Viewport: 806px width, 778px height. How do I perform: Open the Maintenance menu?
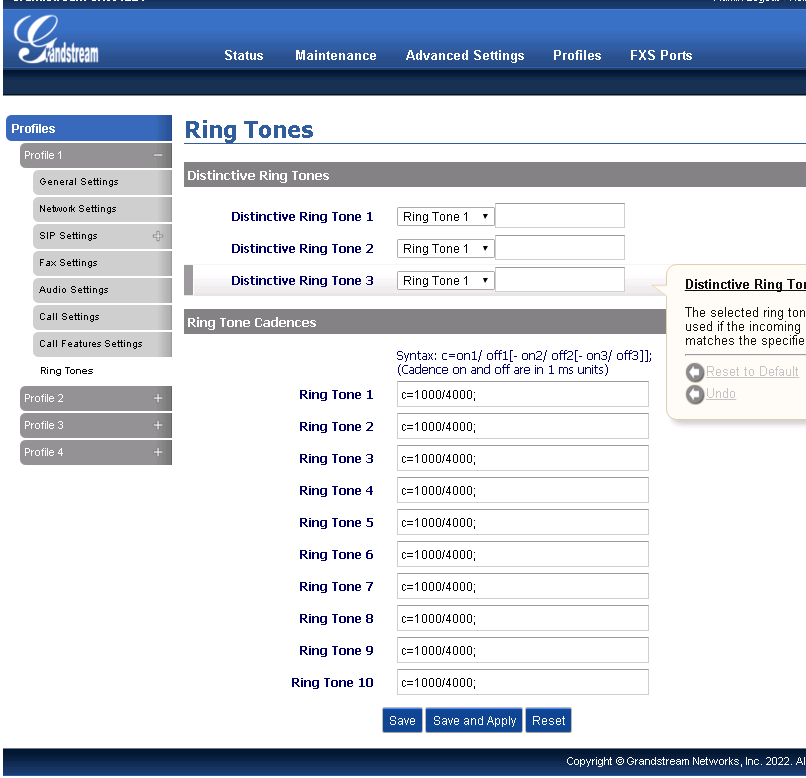click(336, 55)
